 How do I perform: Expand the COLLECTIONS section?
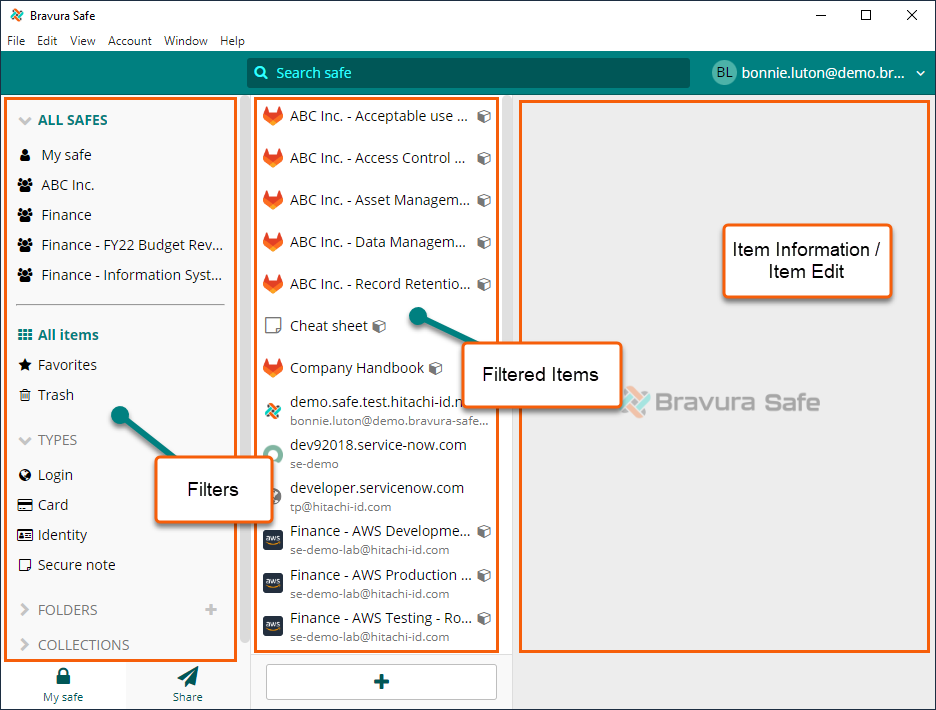click(x=24, y=645)
